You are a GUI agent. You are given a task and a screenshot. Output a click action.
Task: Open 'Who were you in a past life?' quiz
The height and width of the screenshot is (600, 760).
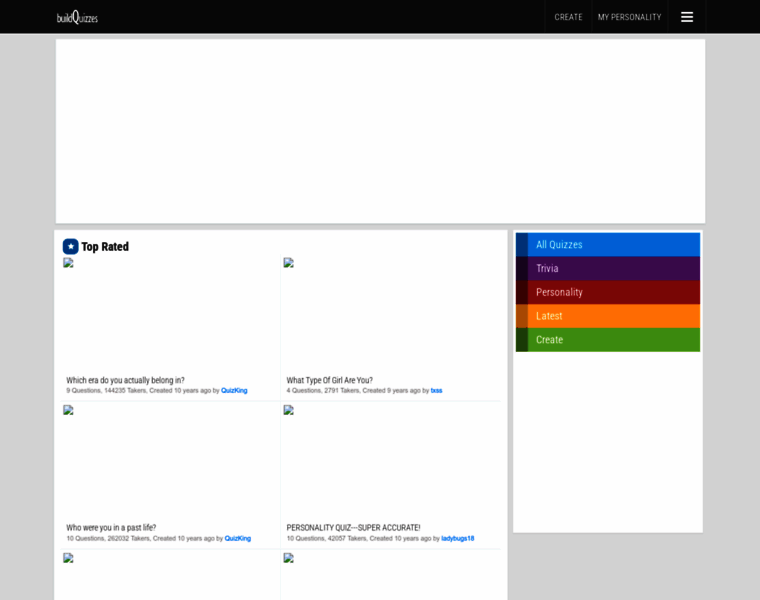click(x=111, y=527)
